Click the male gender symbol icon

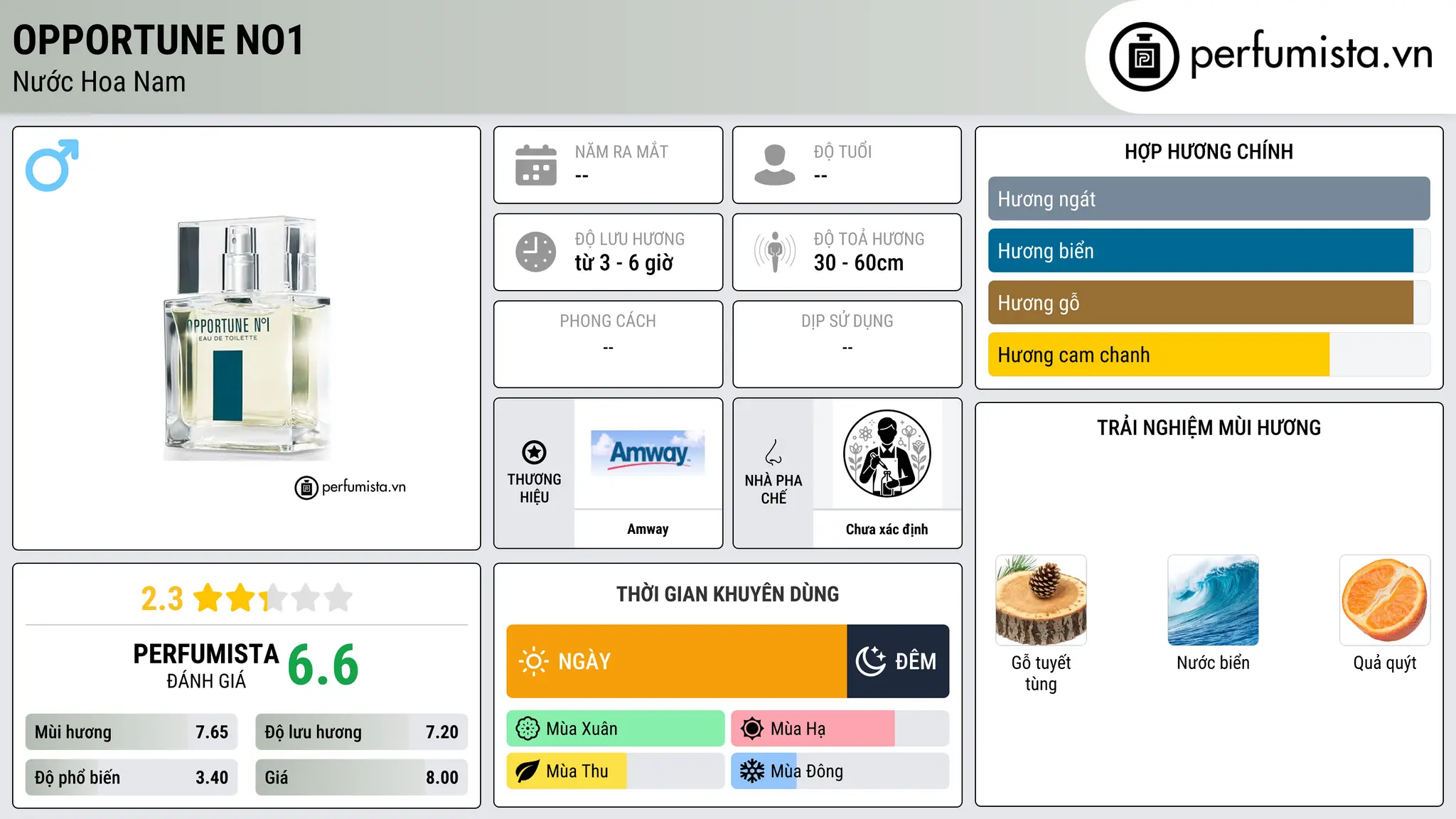(52, 165)
